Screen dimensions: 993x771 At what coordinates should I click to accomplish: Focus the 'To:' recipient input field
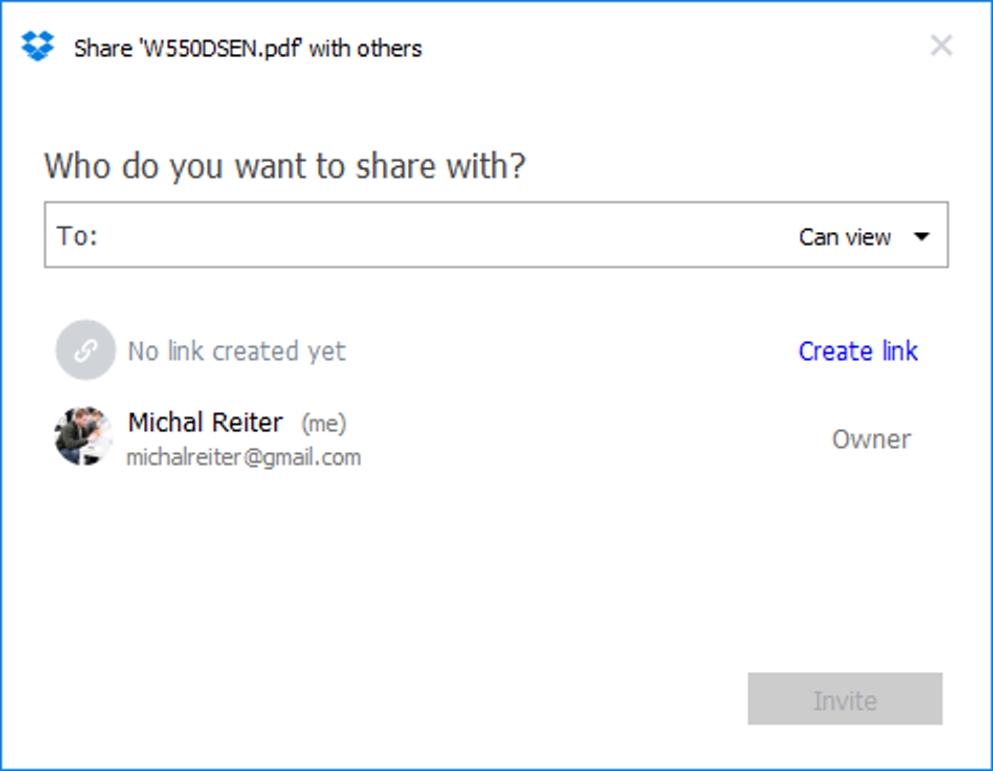pos(440,237)
